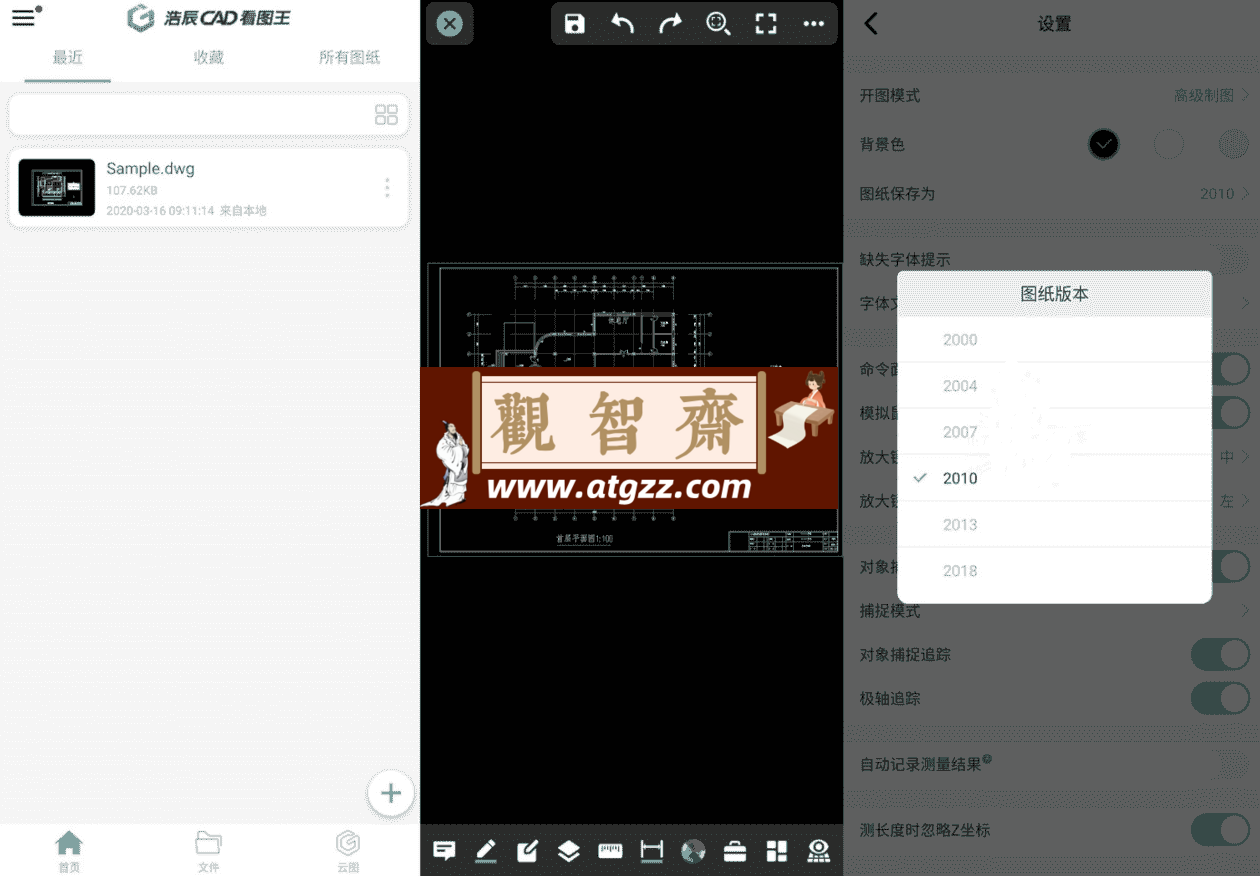Click the zoom magnifier icon in the top toolbar
The width and height of the screenshot is (1260, 876).
click(718, 24)
